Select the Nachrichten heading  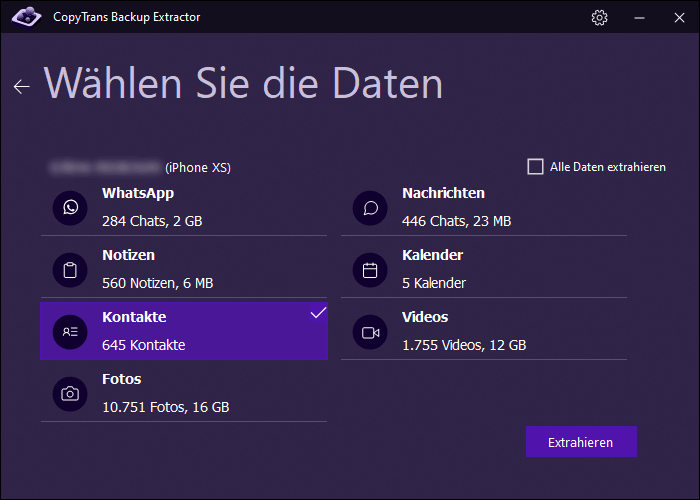(443, 193)
